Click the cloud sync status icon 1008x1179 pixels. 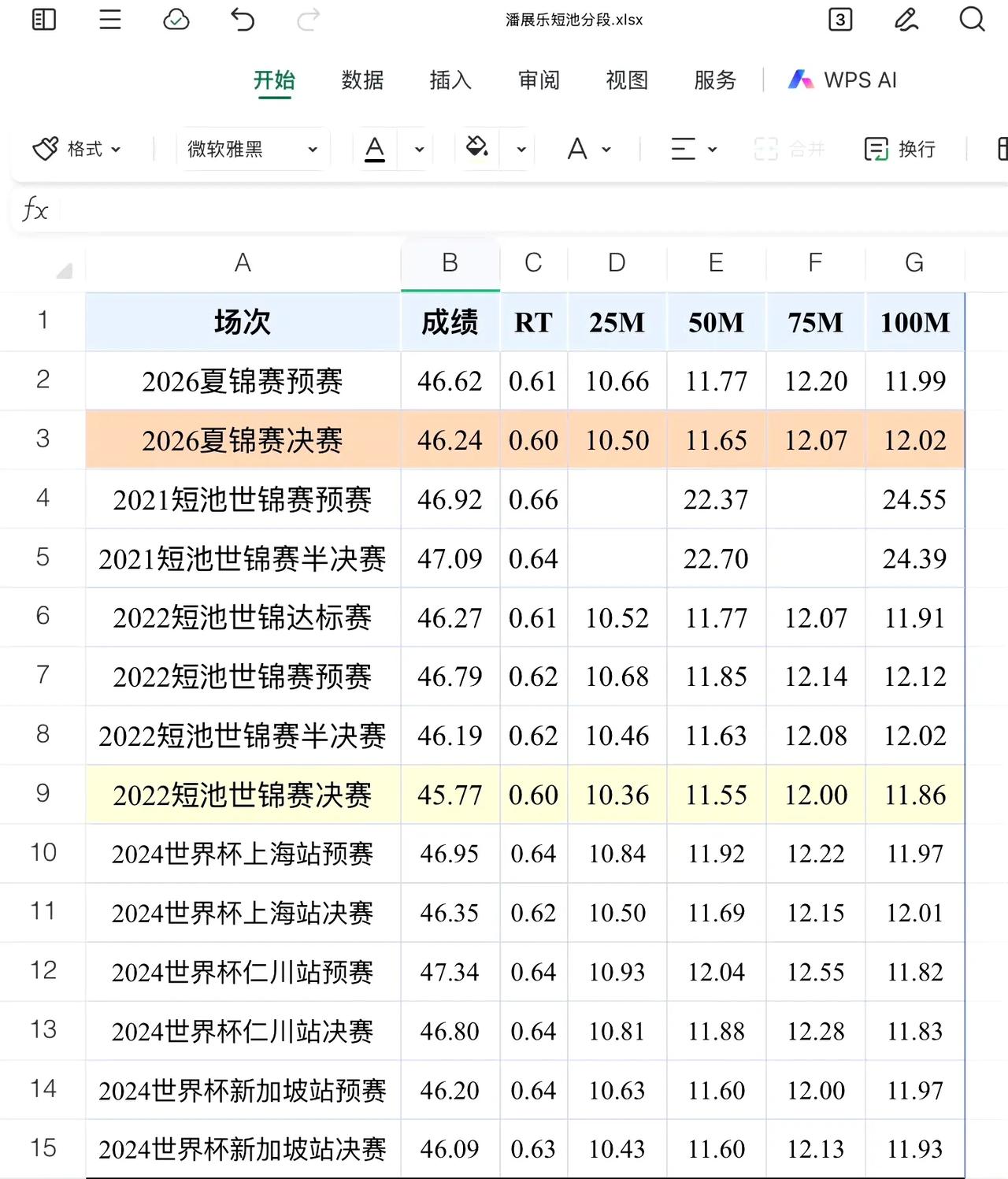click(176, 20)
